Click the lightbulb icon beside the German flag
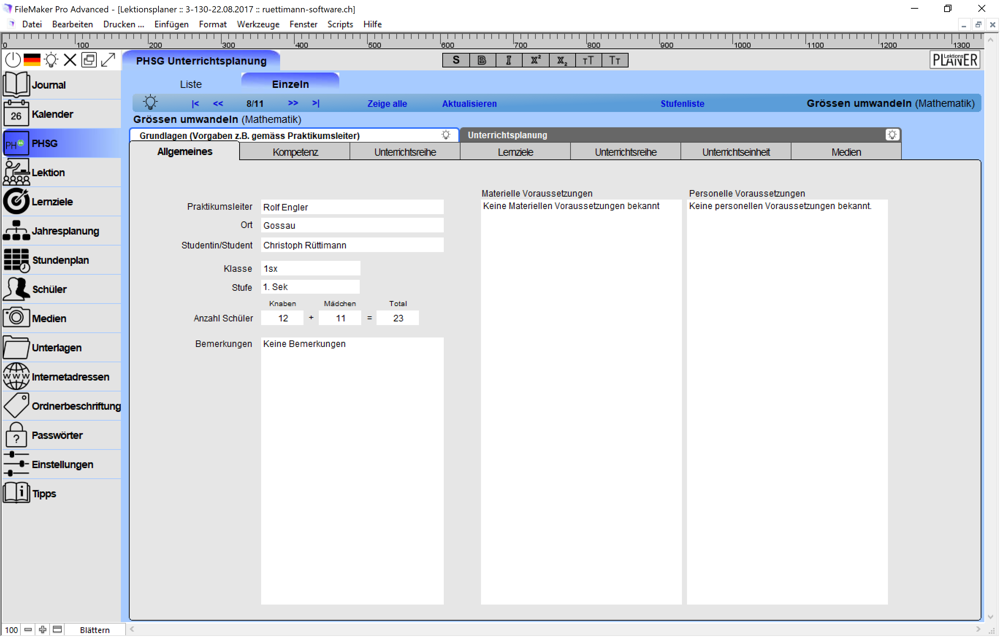 pyautogui.click(x=51, y=60)
